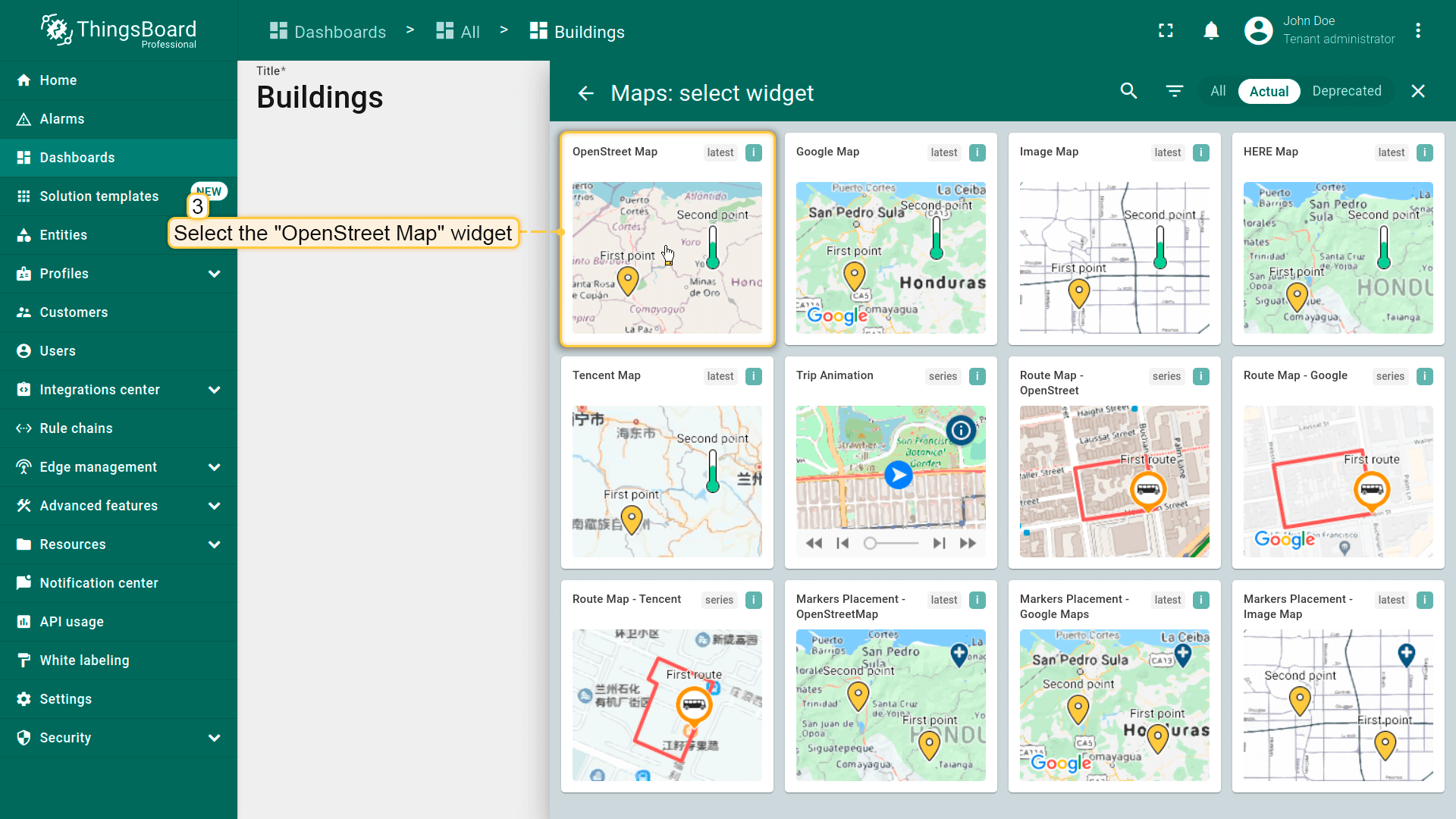Switch widget filter to Deprecated
The width and height of the screenshot is (1456, 819).
click(1346, 91)
